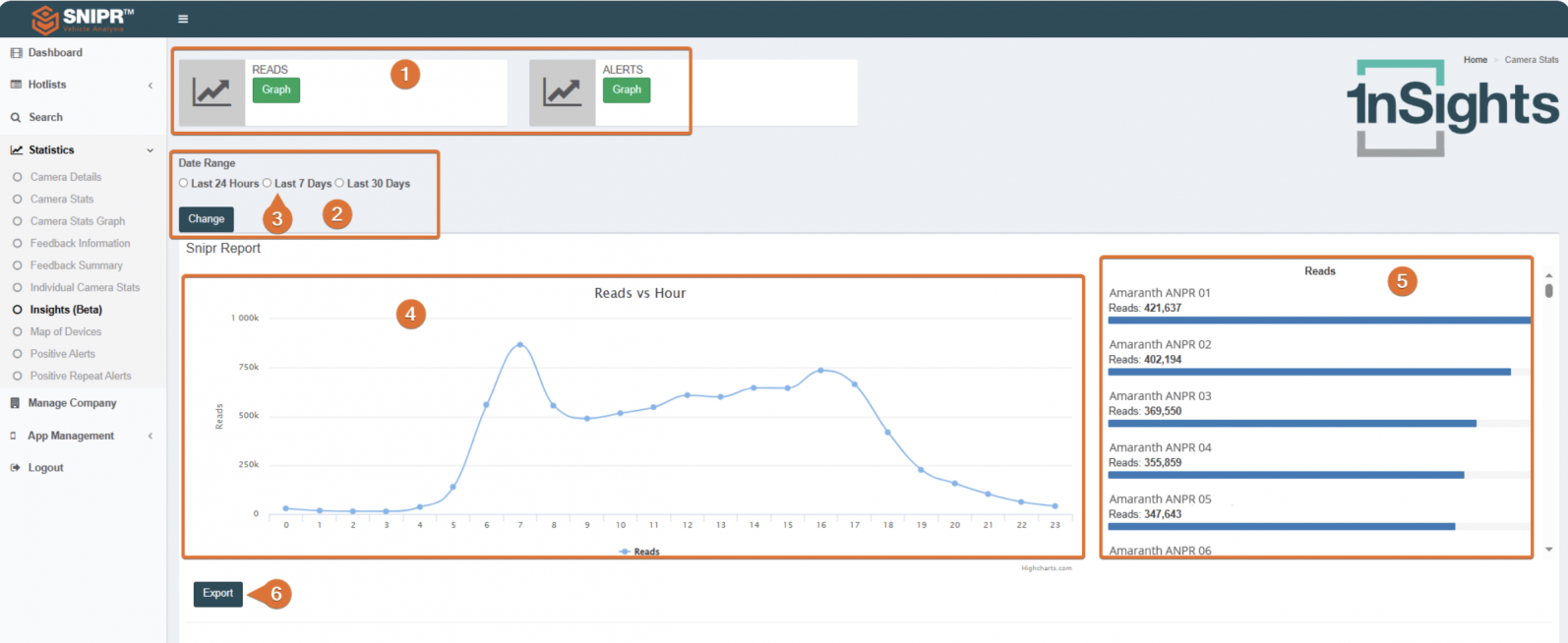
Task: Select the Last 24 Hours radio button
Action: 184,183
